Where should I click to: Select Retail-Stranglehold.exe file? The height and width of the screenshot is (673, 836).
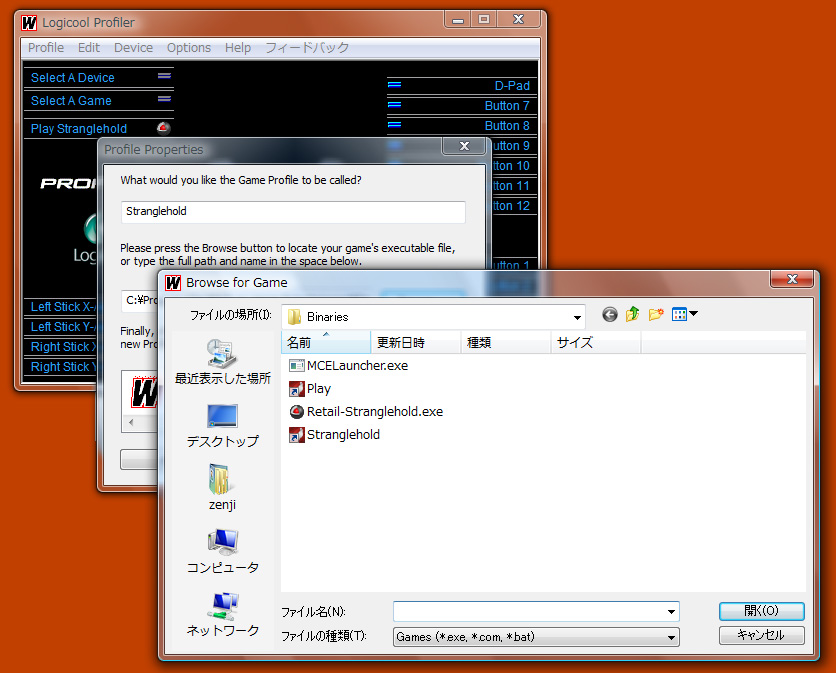(x=366, y=412)
